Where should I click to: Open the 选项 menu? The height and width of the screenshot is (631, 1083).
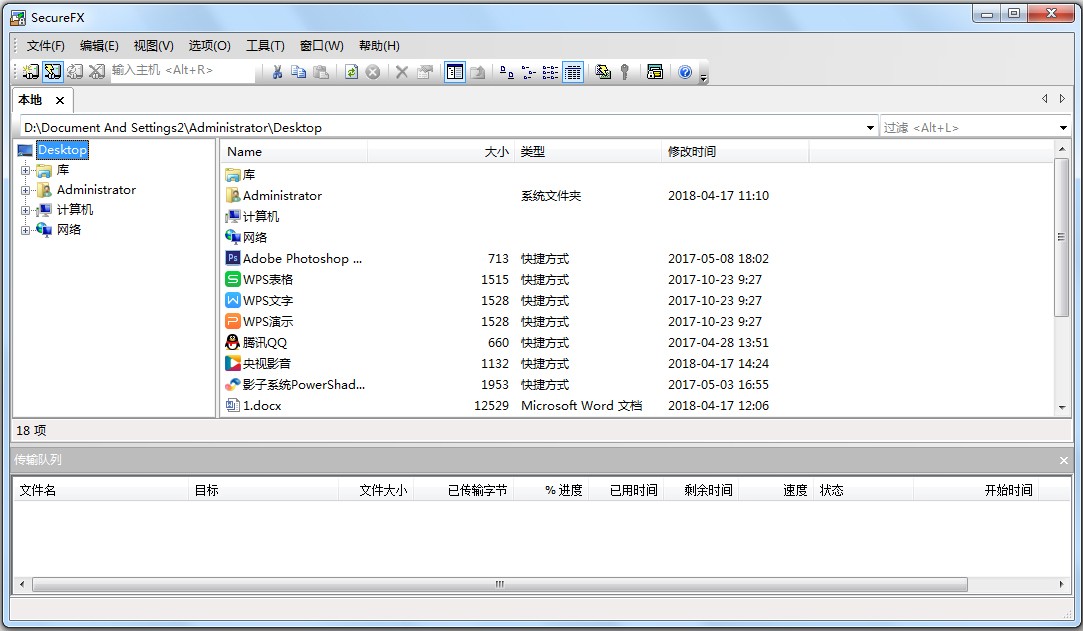[x=207, y=45]
